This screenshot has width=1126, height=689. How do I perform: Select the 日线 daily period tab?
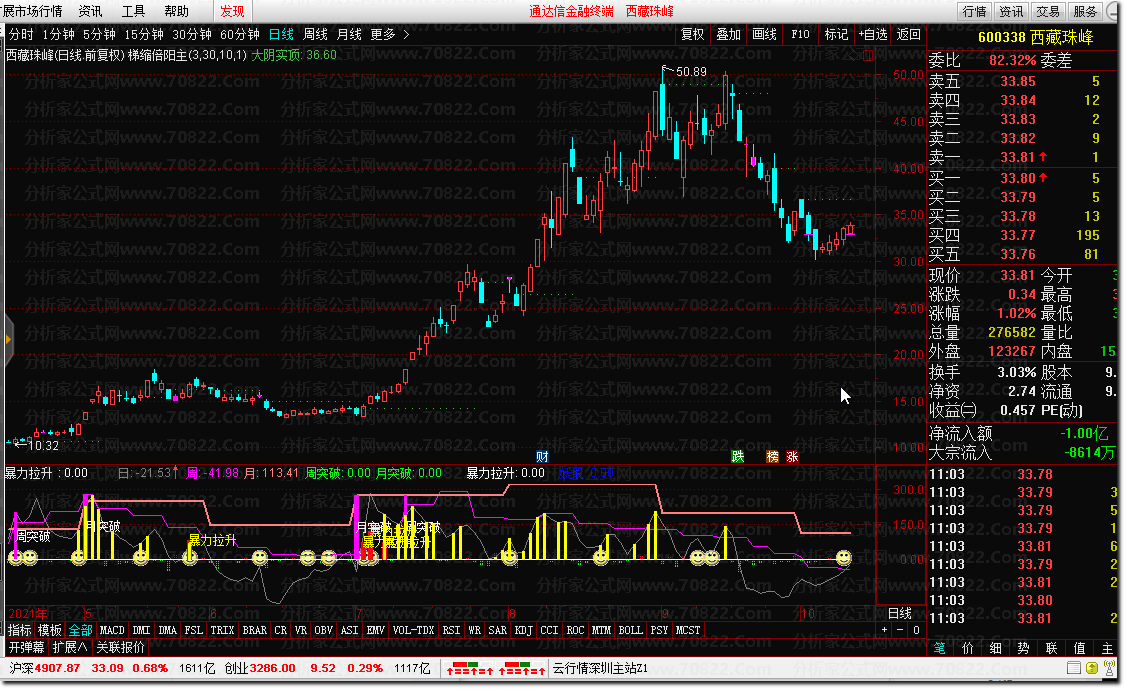(282, 34)
